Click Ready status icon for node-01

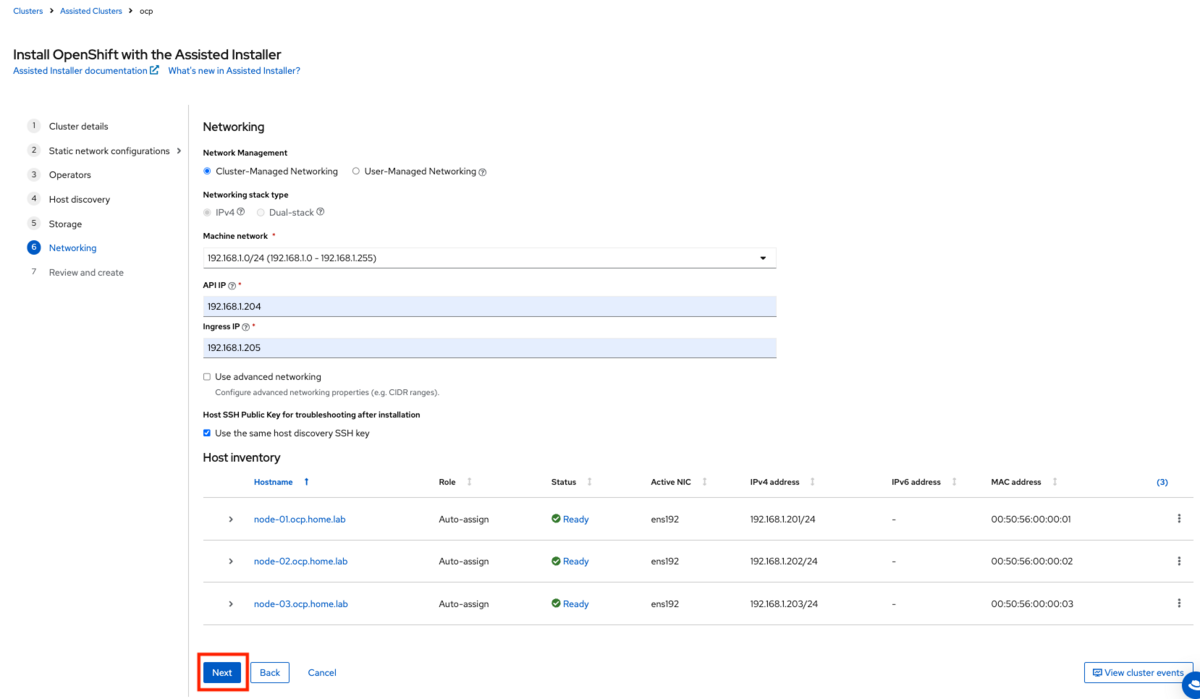coord(556,519)
